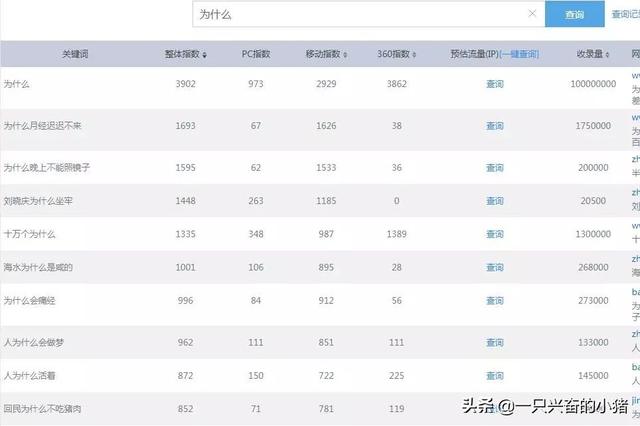Click the mobile index value 722
640x426 pixels.
pyautogui.click(x=326, y=375)
